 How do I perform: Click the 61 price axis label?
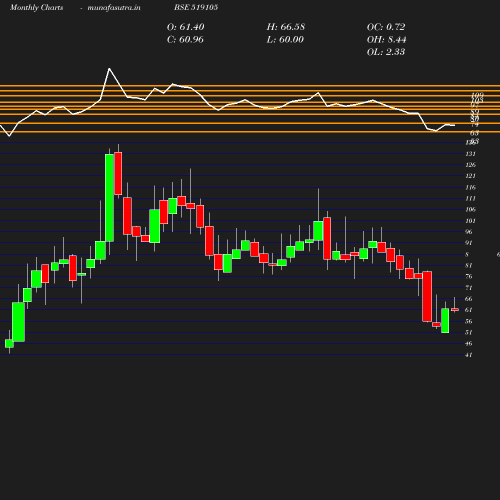(469, 310)
